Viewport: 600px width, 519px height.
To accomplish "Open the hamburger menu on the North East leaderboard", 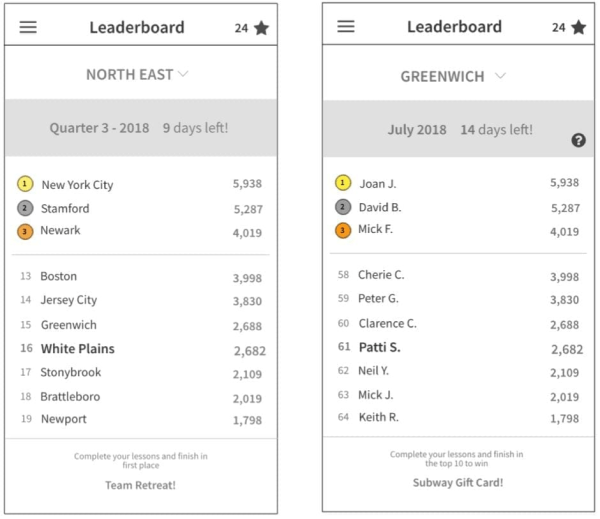I will pos(28,27).
